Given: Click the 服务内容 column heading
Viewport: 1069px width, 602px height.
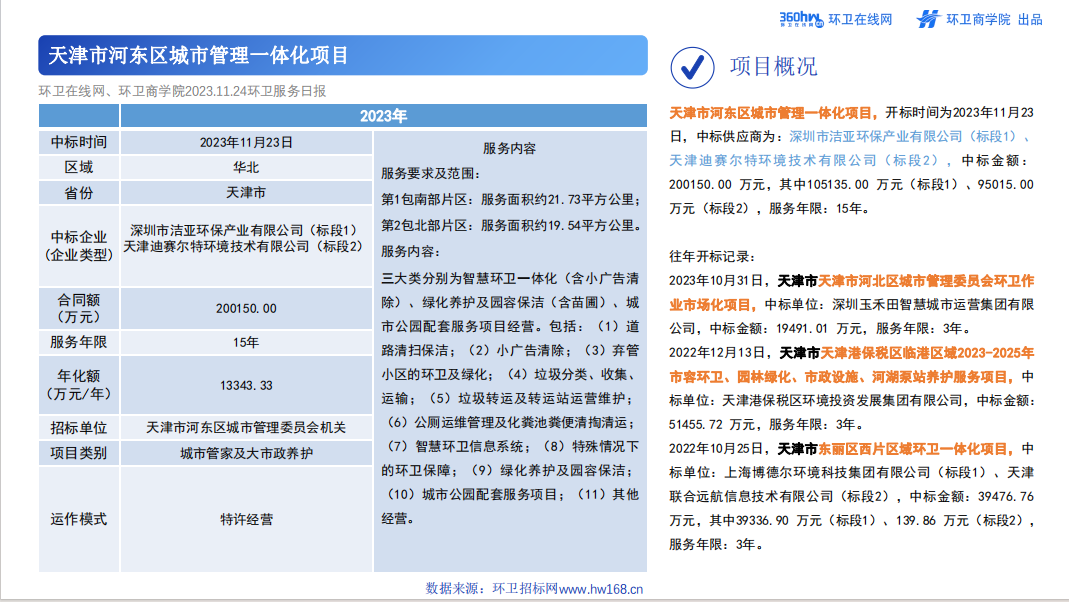Looking at the screenshot, I should (x=509, y=148).
